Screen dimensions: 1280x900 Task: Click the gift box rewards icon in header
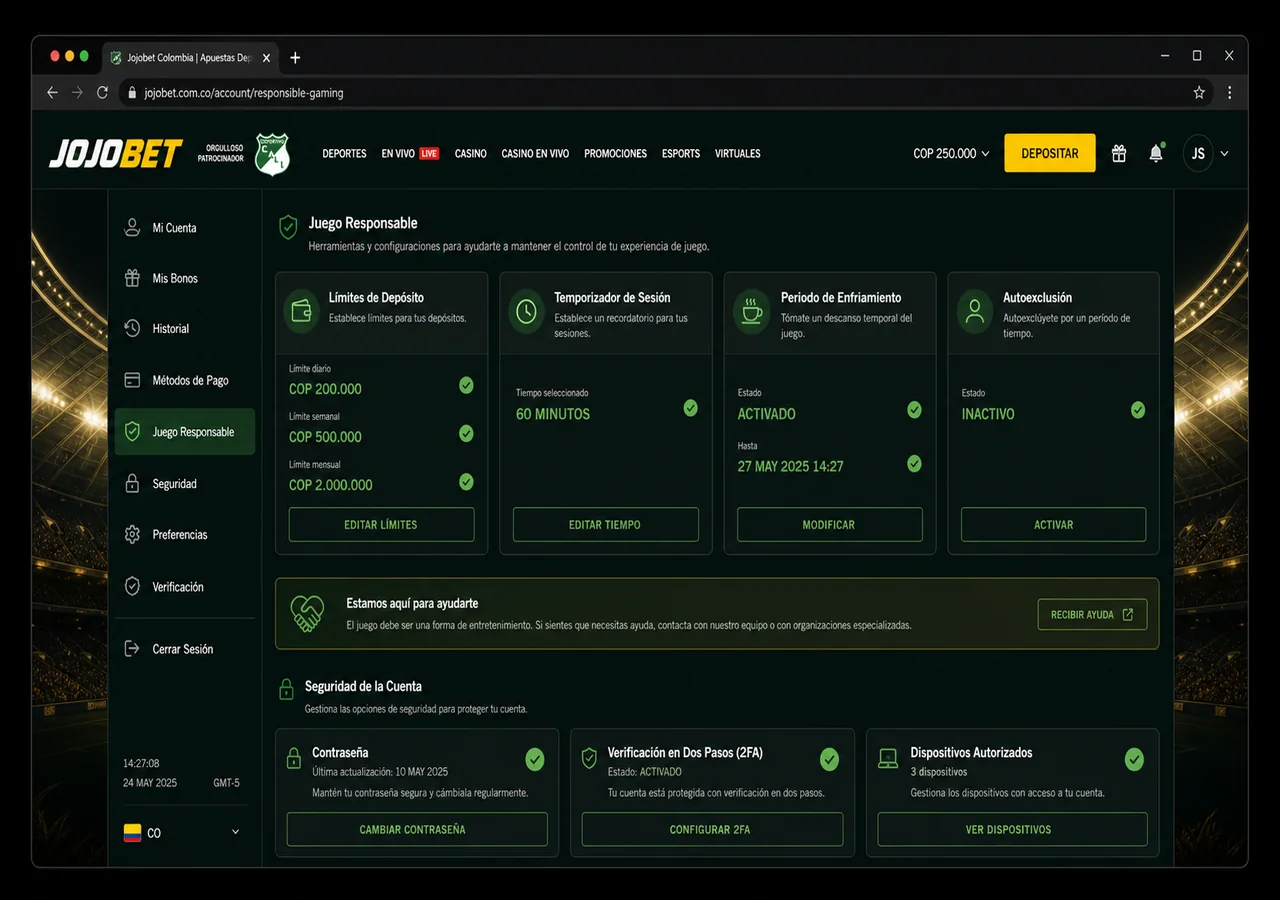click(x=1119, y=153)
